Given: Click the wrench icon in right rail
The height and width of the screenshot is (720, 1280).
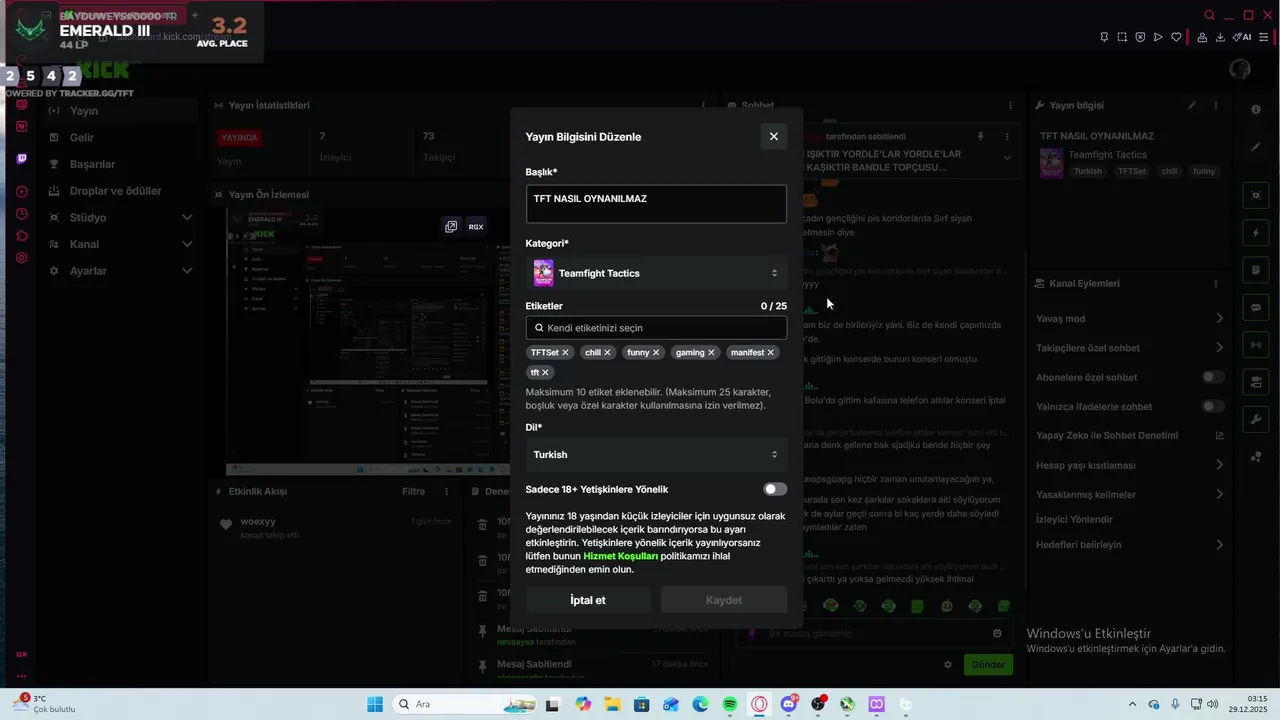Looking at the screenshot, I should pos(1256,420).
